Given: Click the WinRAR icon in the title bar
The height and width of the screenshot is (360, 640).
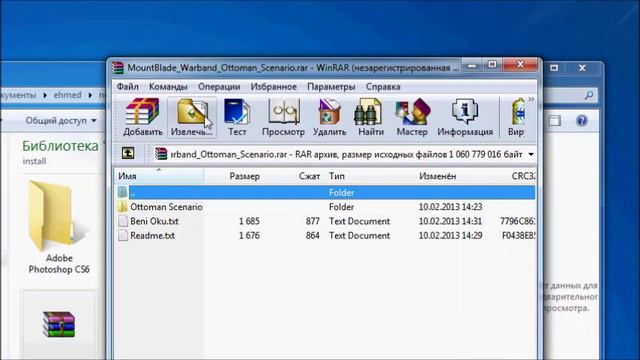Looking at the screenshot, I should click(118, 67).
